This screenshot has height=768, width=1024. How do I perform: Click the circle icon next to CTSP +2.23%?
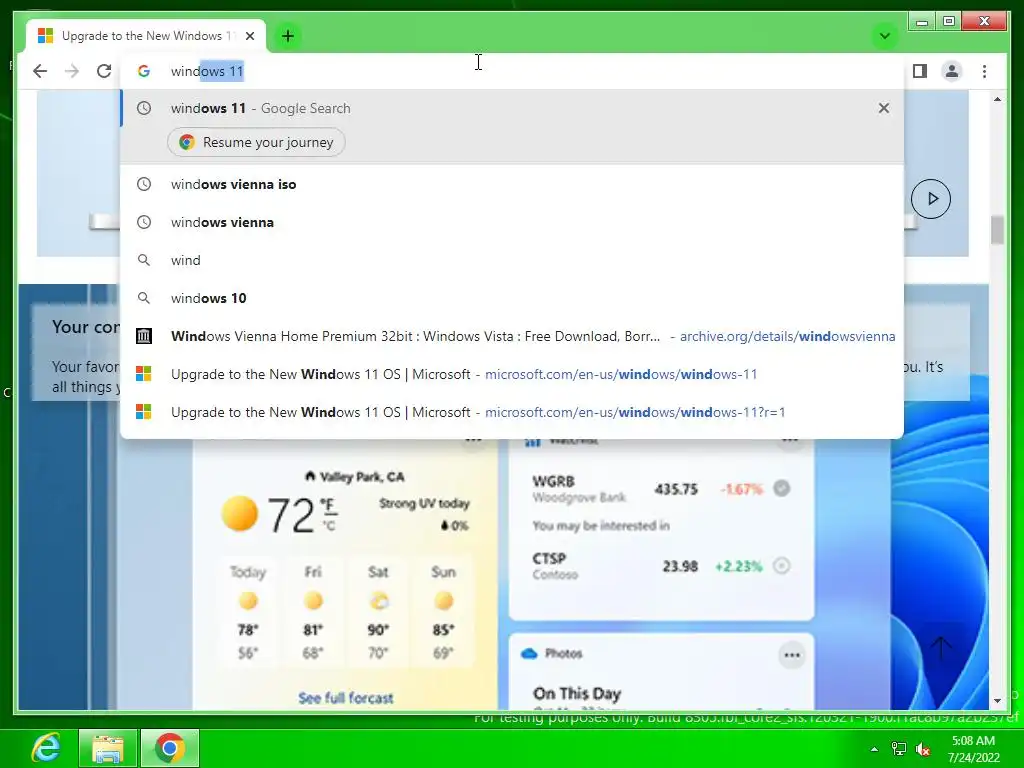pos(781,566)
